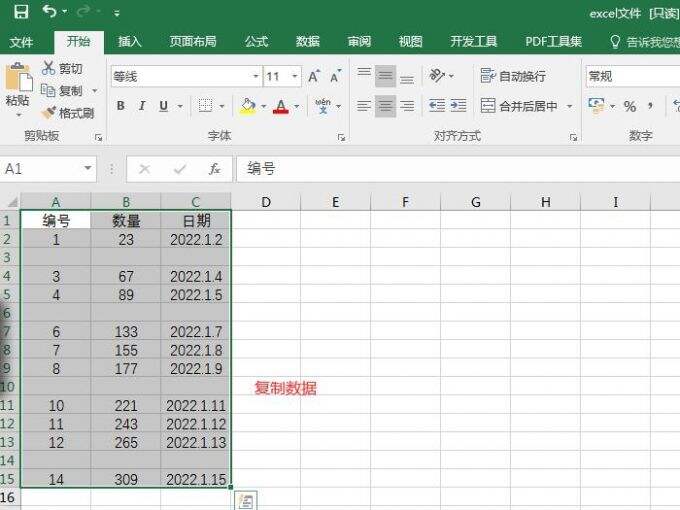Toggle Italic formatting
The width and height of the screenshot is (680, 510).
pyautogui.click(x=141, y=106)
